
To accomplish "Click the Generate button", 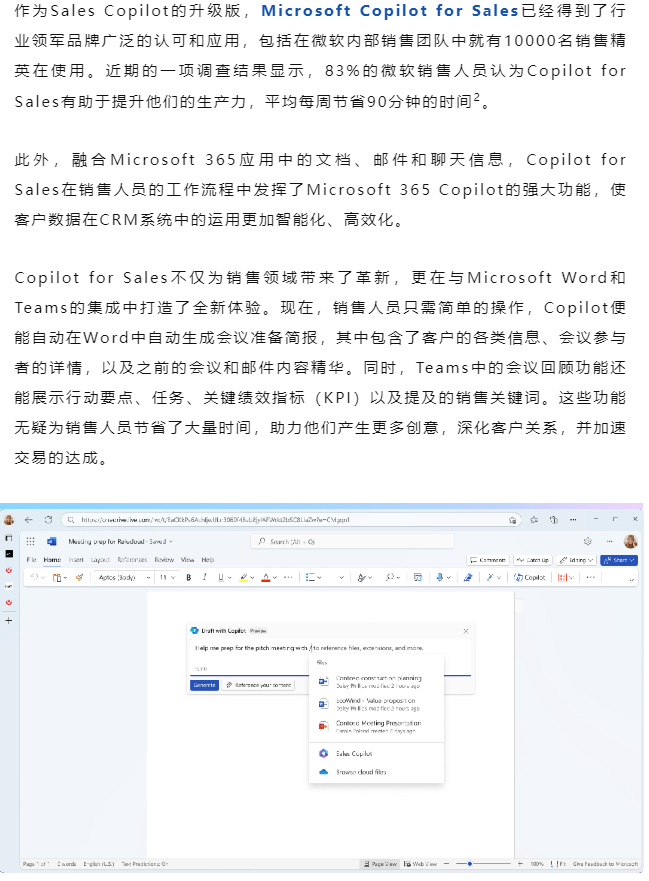I will coord(205,685).
